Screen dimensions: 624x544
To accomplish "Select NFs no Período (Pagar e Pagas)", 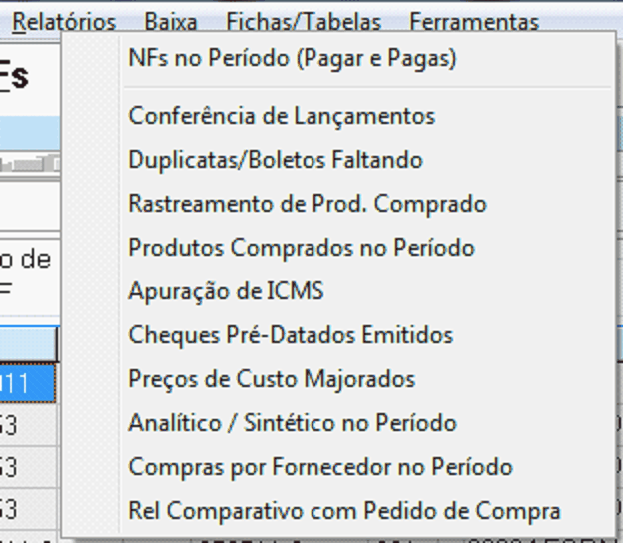I will (x=292, y=59).
